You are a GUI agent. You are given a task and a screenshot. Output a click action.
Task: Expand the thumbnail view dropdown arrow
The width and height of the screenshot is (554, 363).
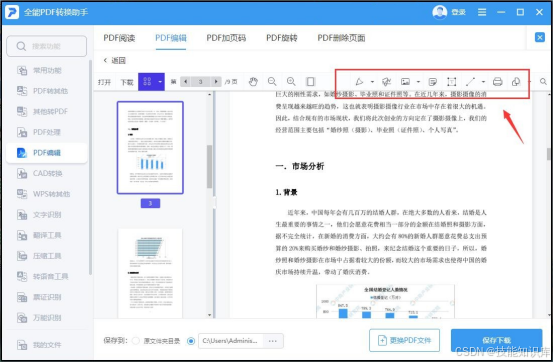click(160, 82)
